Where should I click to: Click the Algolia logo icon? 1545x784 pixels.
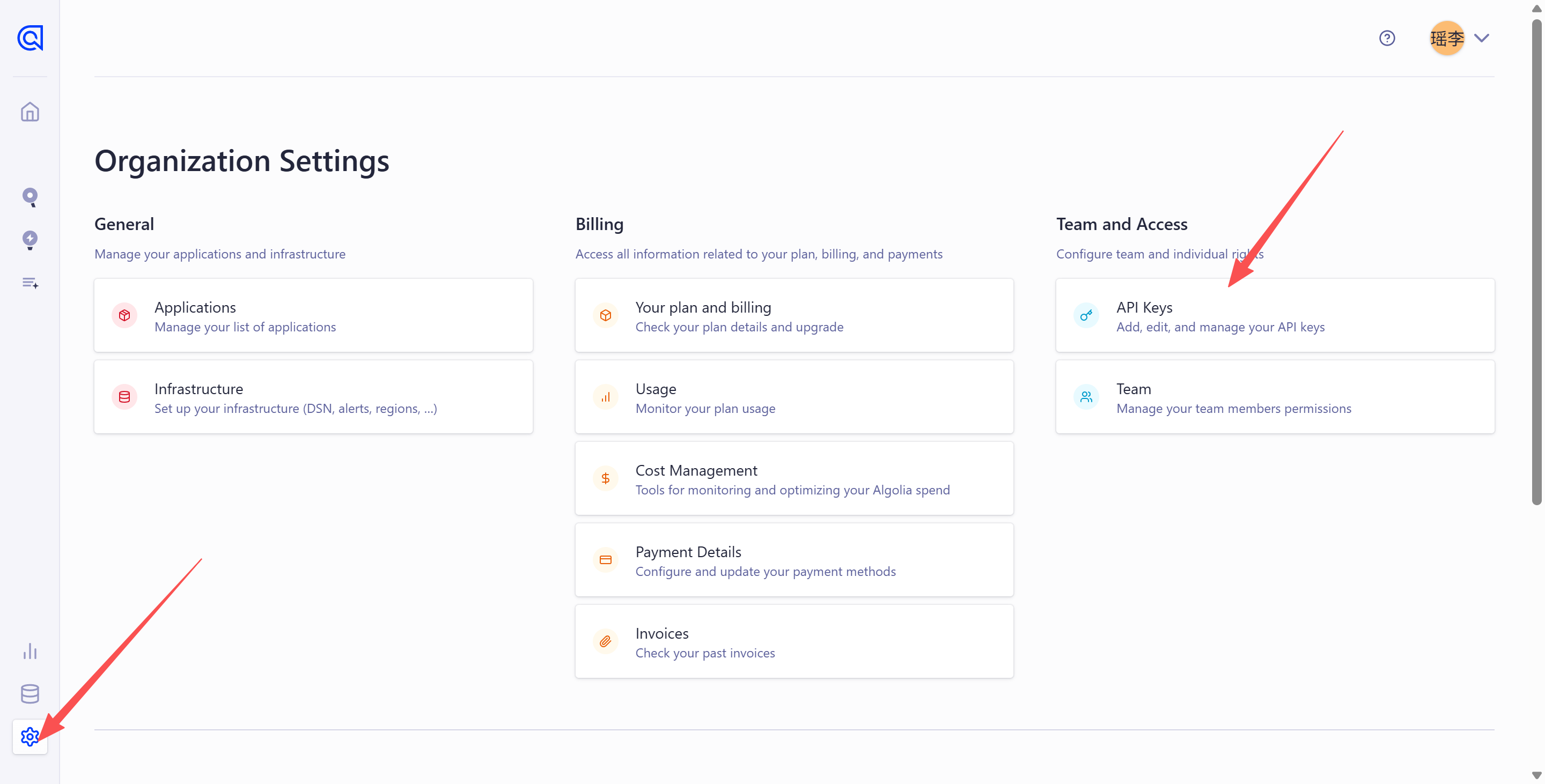click(x=30, y=39)
